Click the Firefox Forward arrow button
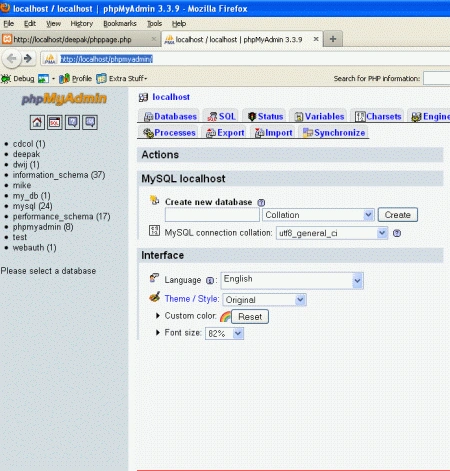 (28, 59)
